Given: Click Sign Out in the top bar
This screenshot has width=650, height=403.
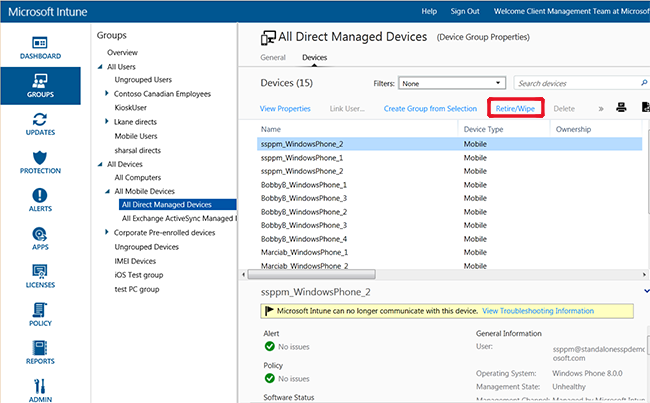Looking at the screenshot, I should [x=465, y=11].
